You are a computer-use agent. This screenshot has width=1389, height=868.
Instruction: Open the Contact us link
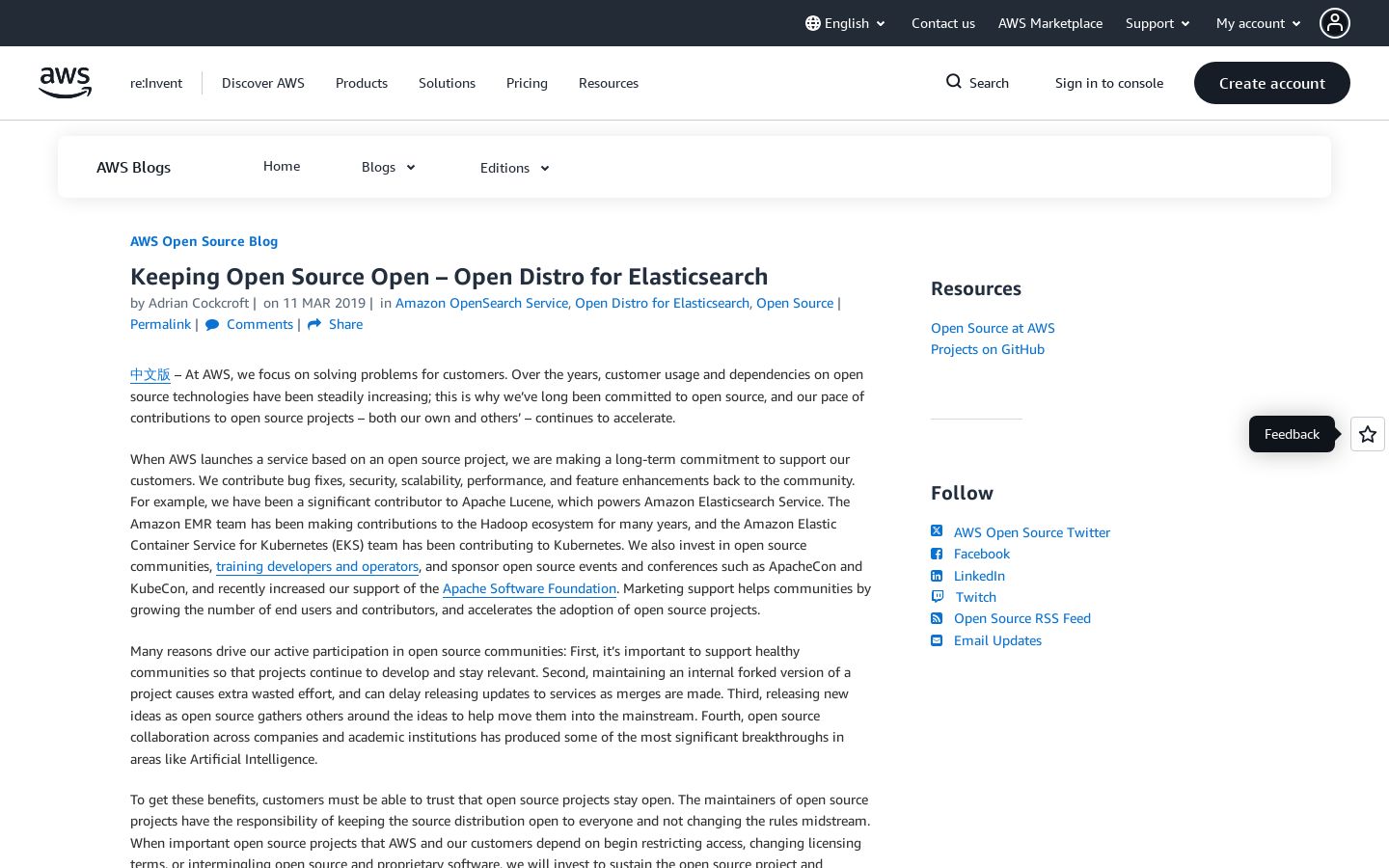(x=943, y=23)
